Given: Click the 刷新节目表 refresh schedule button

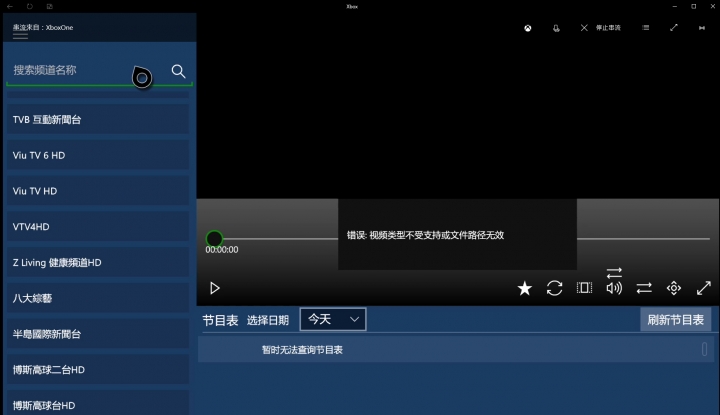Looking at the screenshot, I should tap(675, 320).
